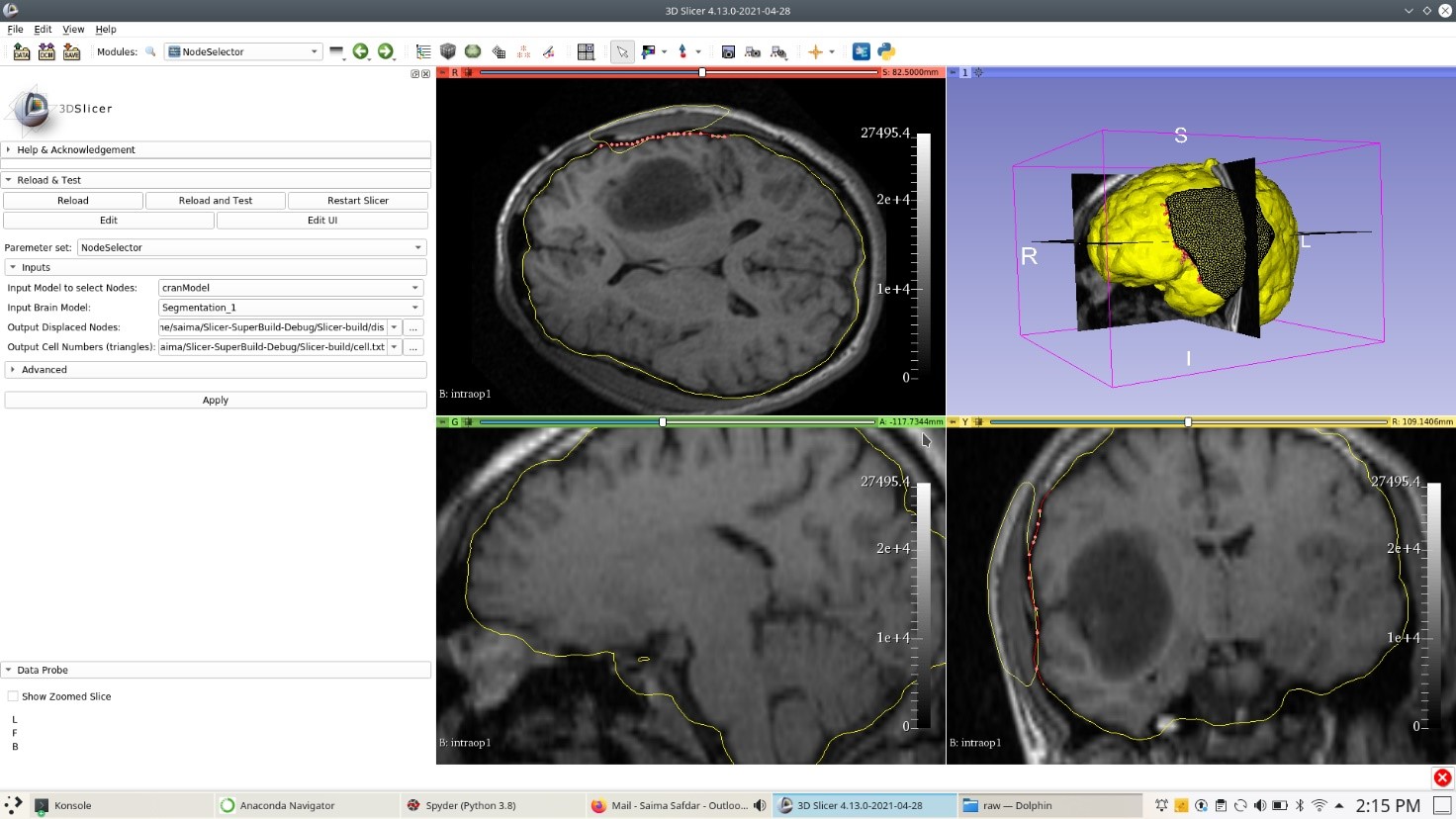Viewport: 1456px width, 819px height.
Task: Click the Reload and Test button
Action: [x=216, y=201]
